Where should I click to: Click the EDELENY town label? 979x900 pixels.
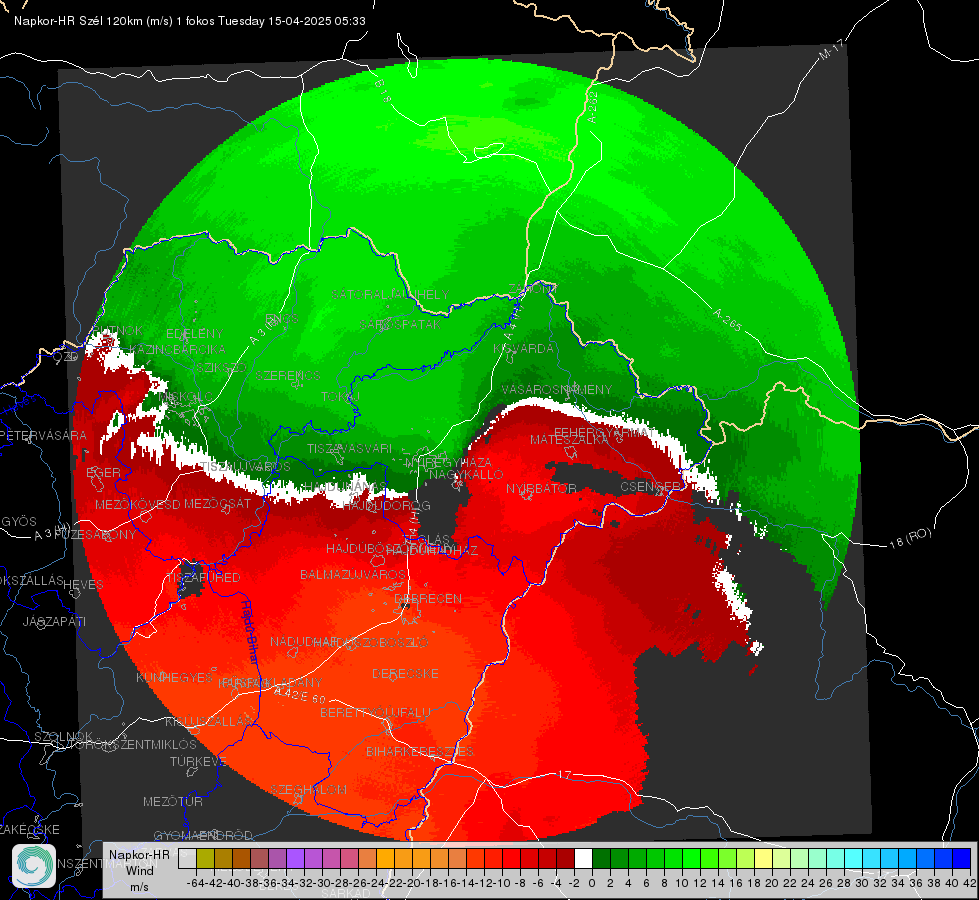click(195, 334)
